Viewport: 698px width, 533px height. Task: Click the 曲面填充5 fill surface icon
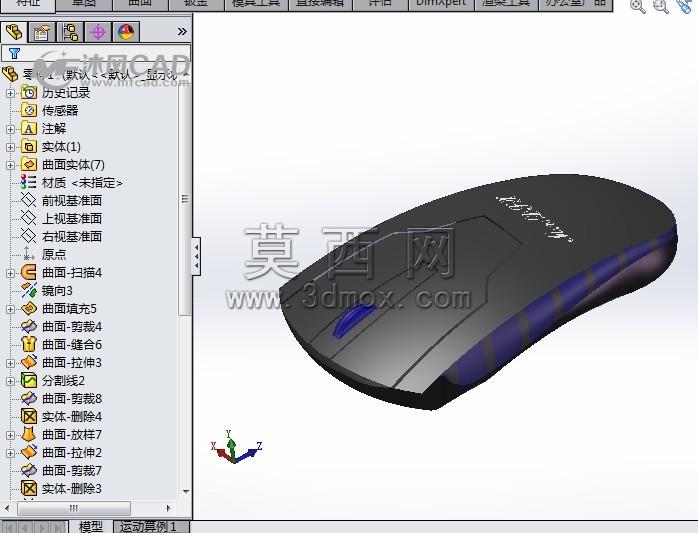(29, 309)
